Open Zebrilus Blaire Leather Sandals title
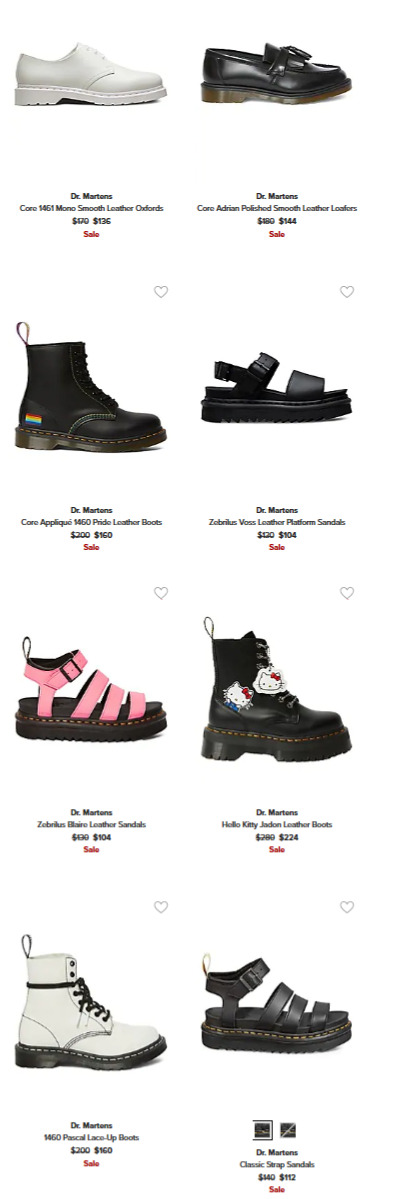410x1199 pixels. [x=91, y=824]
